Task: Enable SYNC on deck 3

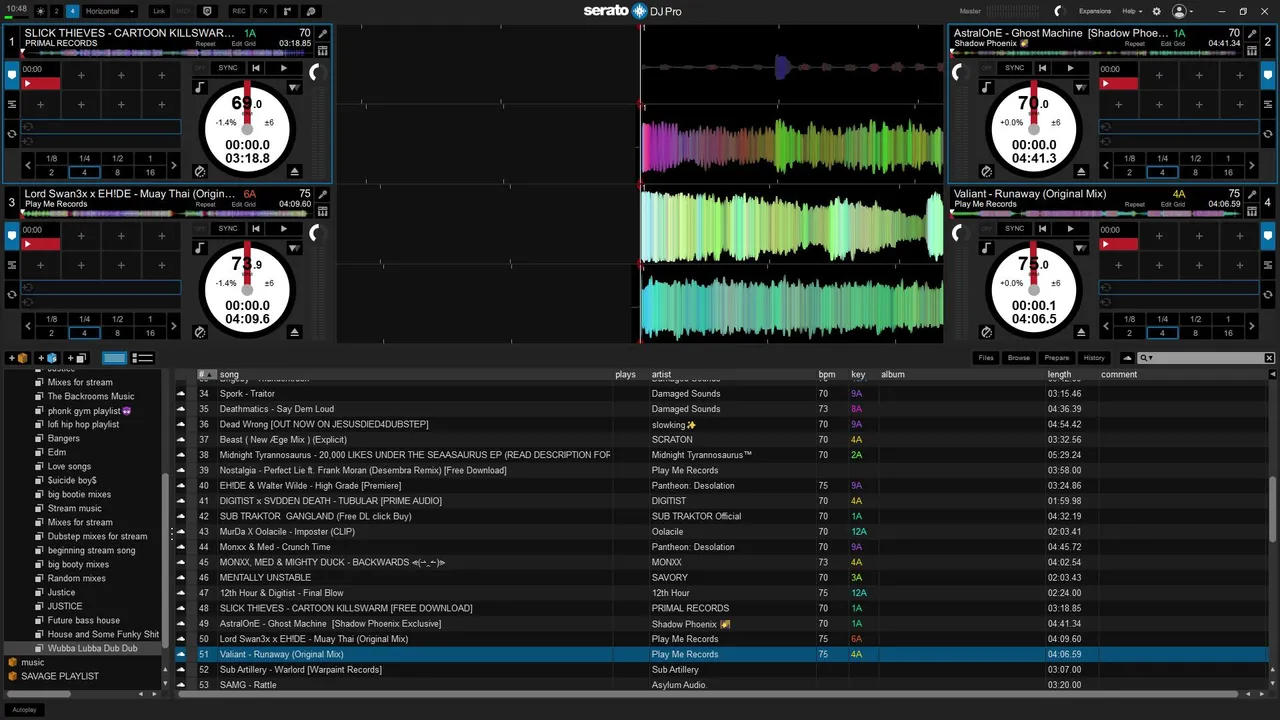Action: [228, 229]
